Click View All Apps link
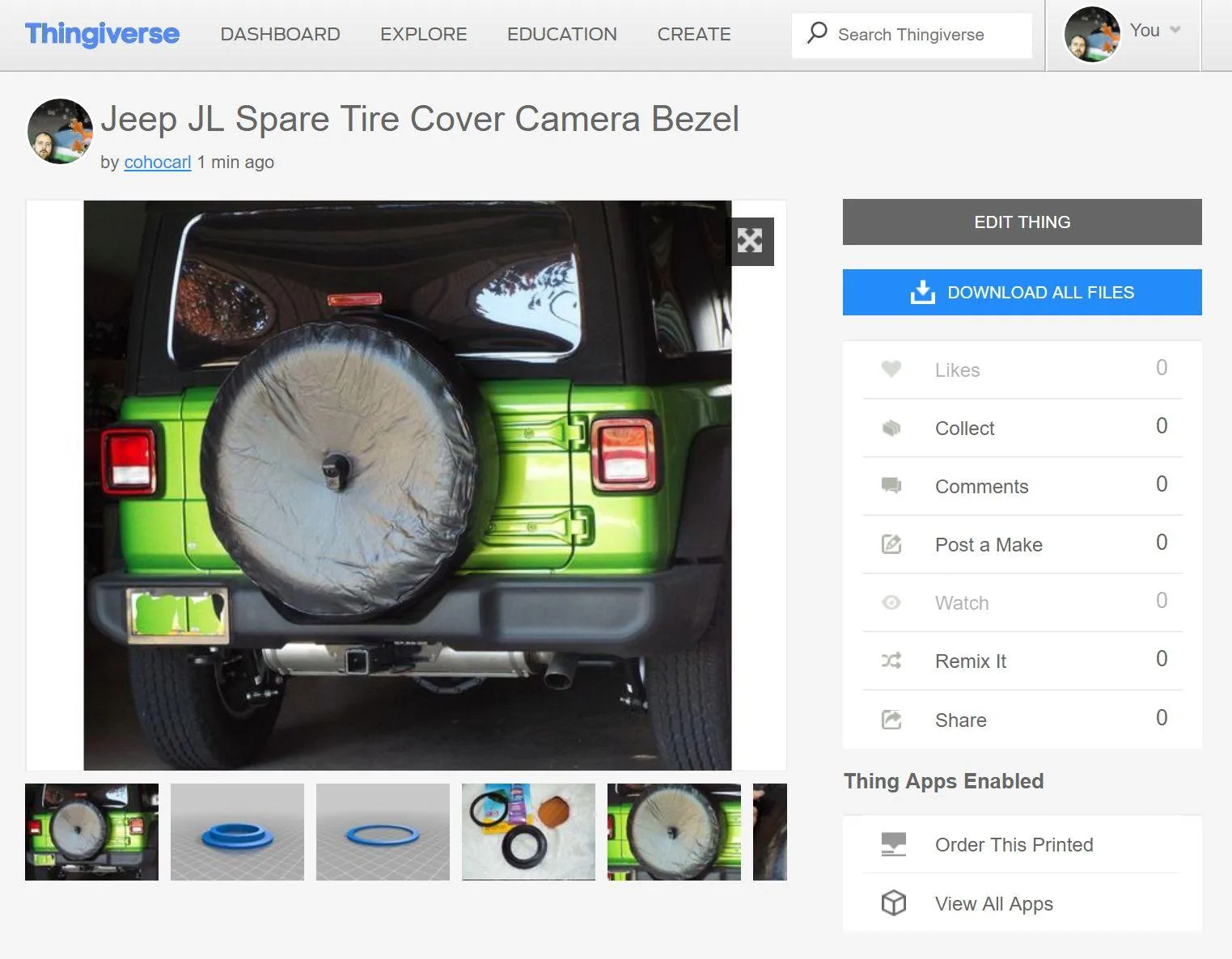The image size is (1232, 959). coord(994,904)
